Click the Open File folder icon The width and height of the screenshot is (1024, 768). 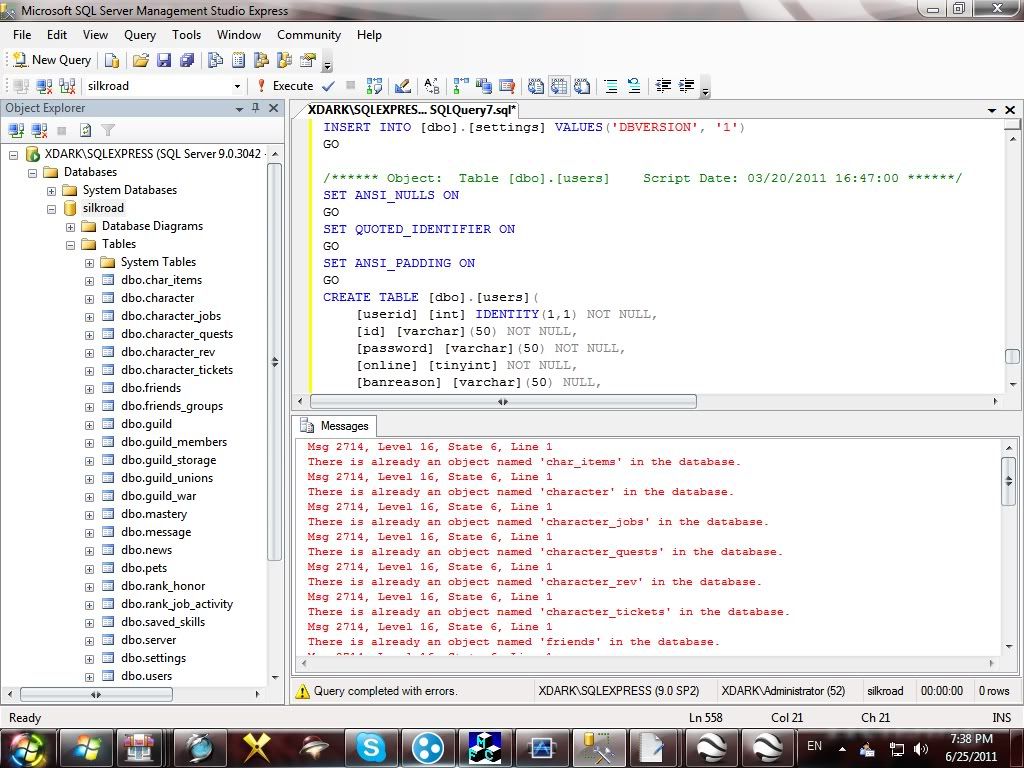tap(140, 61)
